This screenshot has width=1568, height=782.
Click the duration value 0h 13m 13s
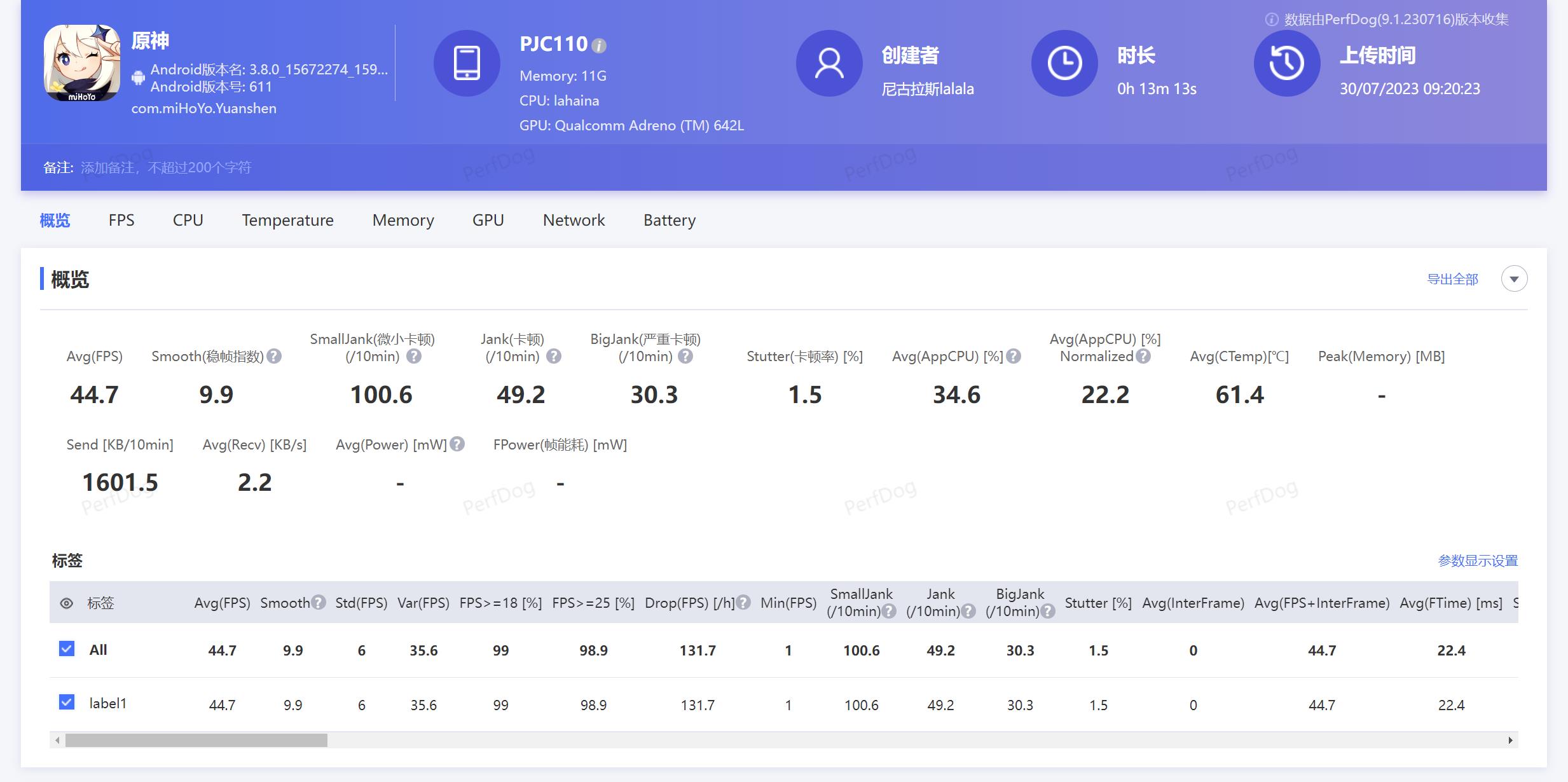(1157, 89)
